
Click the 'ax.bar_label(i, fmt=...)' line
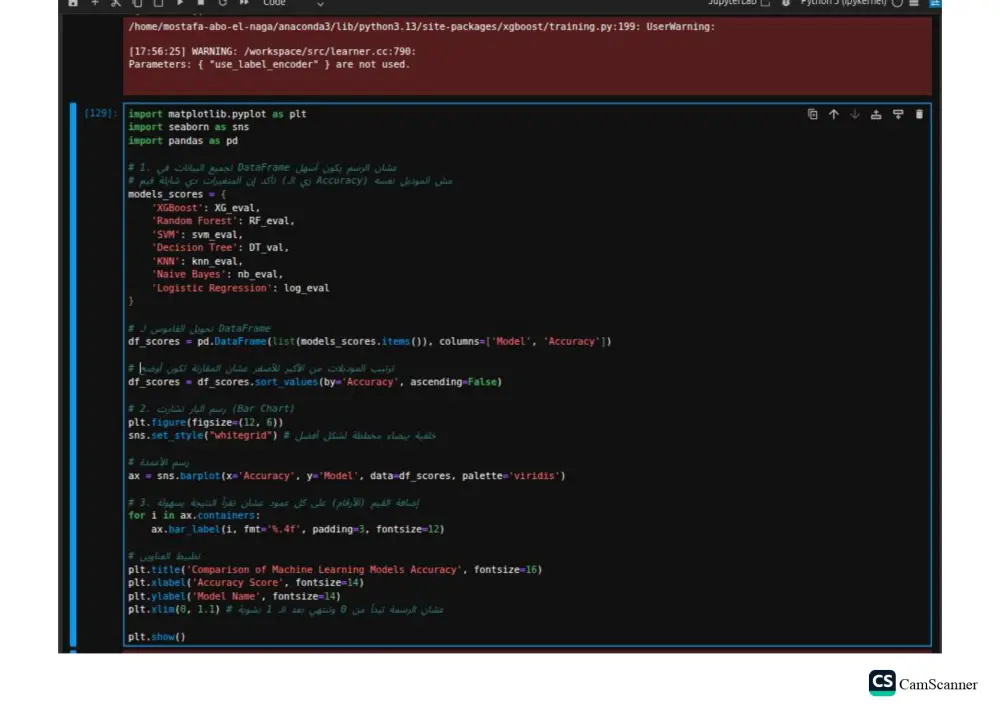298,529
